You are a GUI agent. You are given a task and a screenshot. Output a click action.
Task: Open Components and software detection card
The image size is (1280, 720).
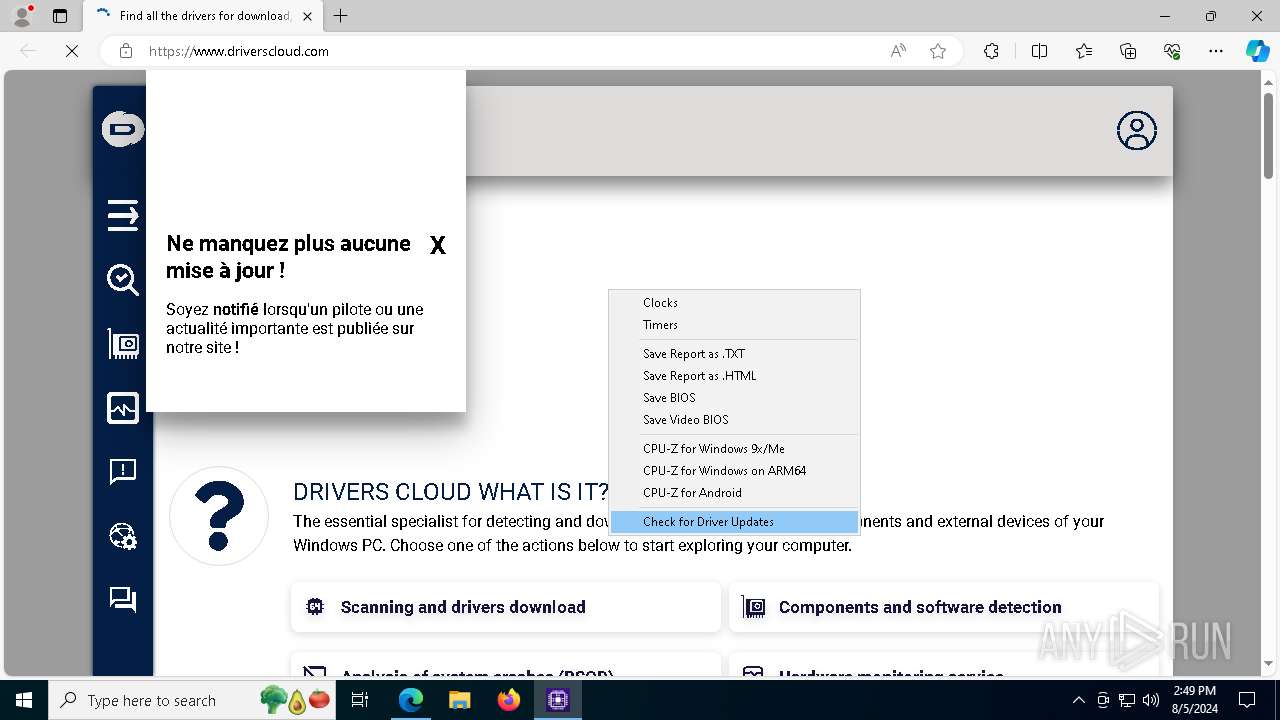[944, 607]
